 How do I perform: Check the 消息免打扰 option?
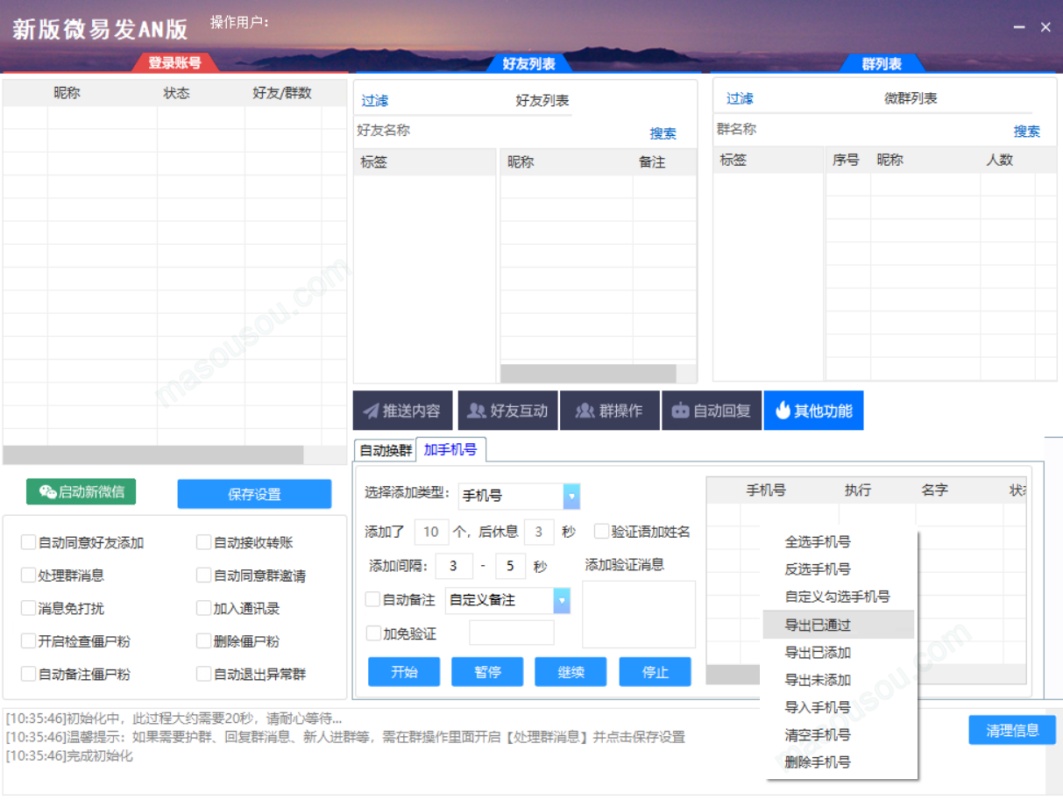(x=28, y=608)
